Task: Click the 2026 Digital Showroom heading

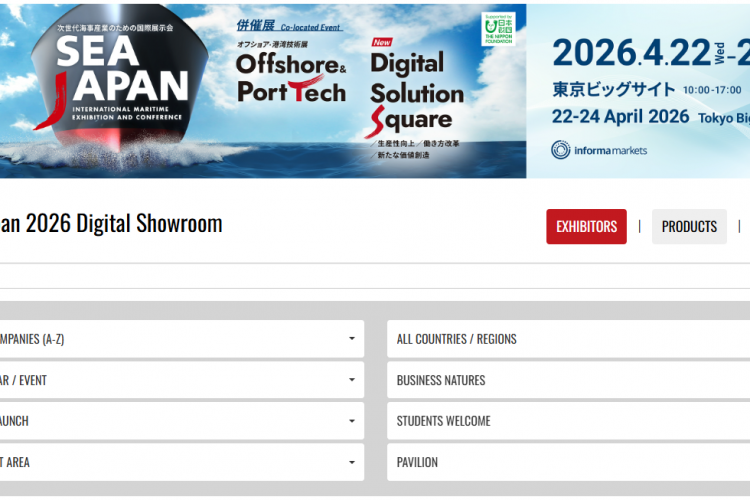Action: (111, 223)
